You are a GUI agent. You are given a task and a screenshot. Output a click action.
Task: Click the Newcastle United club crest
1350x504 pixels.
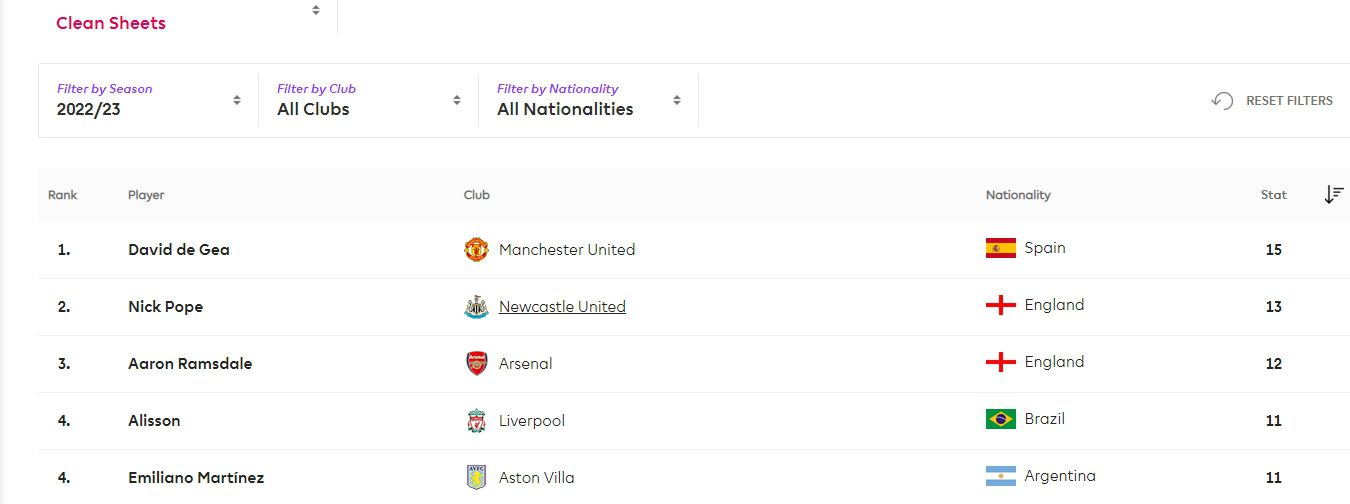pyautogui.click(x=476, y=306)
